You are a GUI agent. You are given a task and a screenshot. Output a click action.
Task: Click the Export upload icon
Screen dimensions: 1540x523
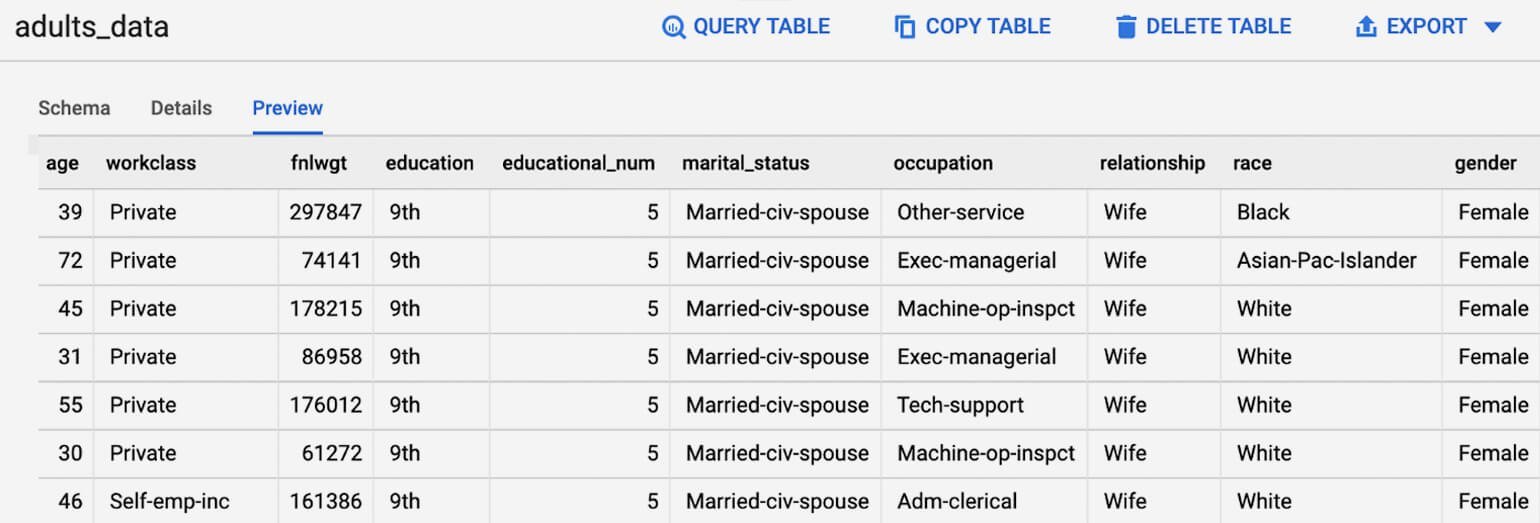(x=1366, y=27)
